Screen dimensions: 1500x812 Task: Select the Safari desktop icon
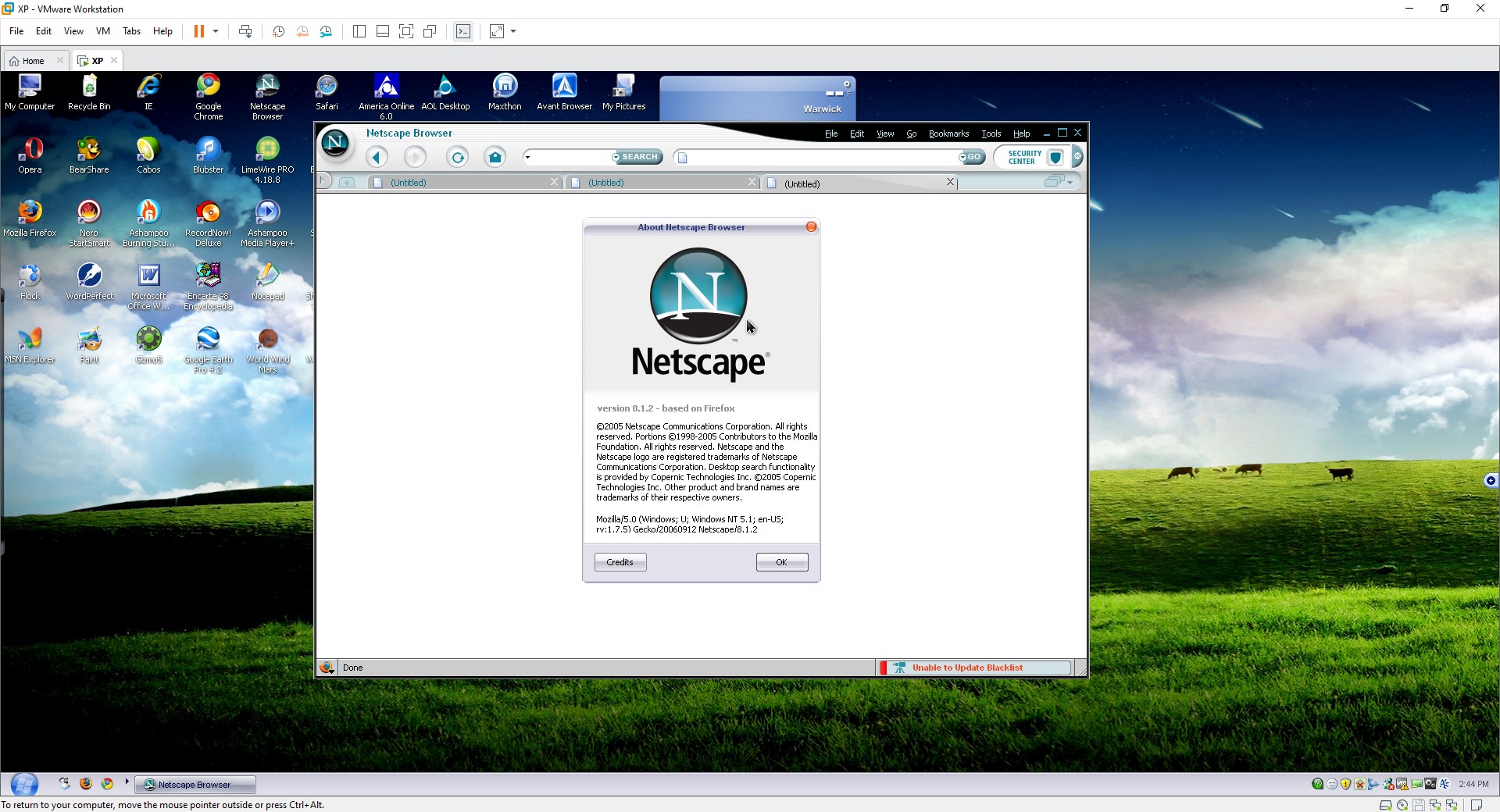327,93
